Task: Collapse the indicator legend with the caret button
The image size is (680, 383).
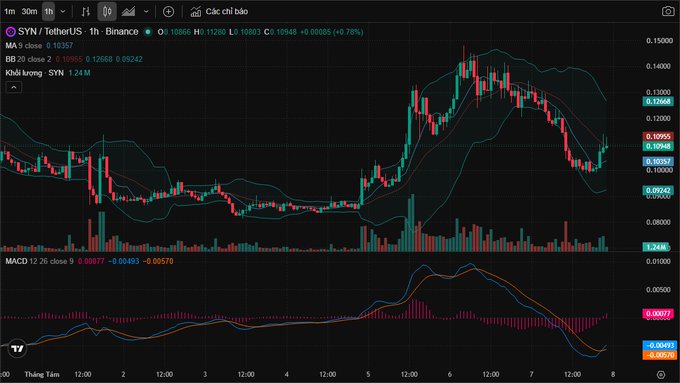Action: click(x=14, y=88)
